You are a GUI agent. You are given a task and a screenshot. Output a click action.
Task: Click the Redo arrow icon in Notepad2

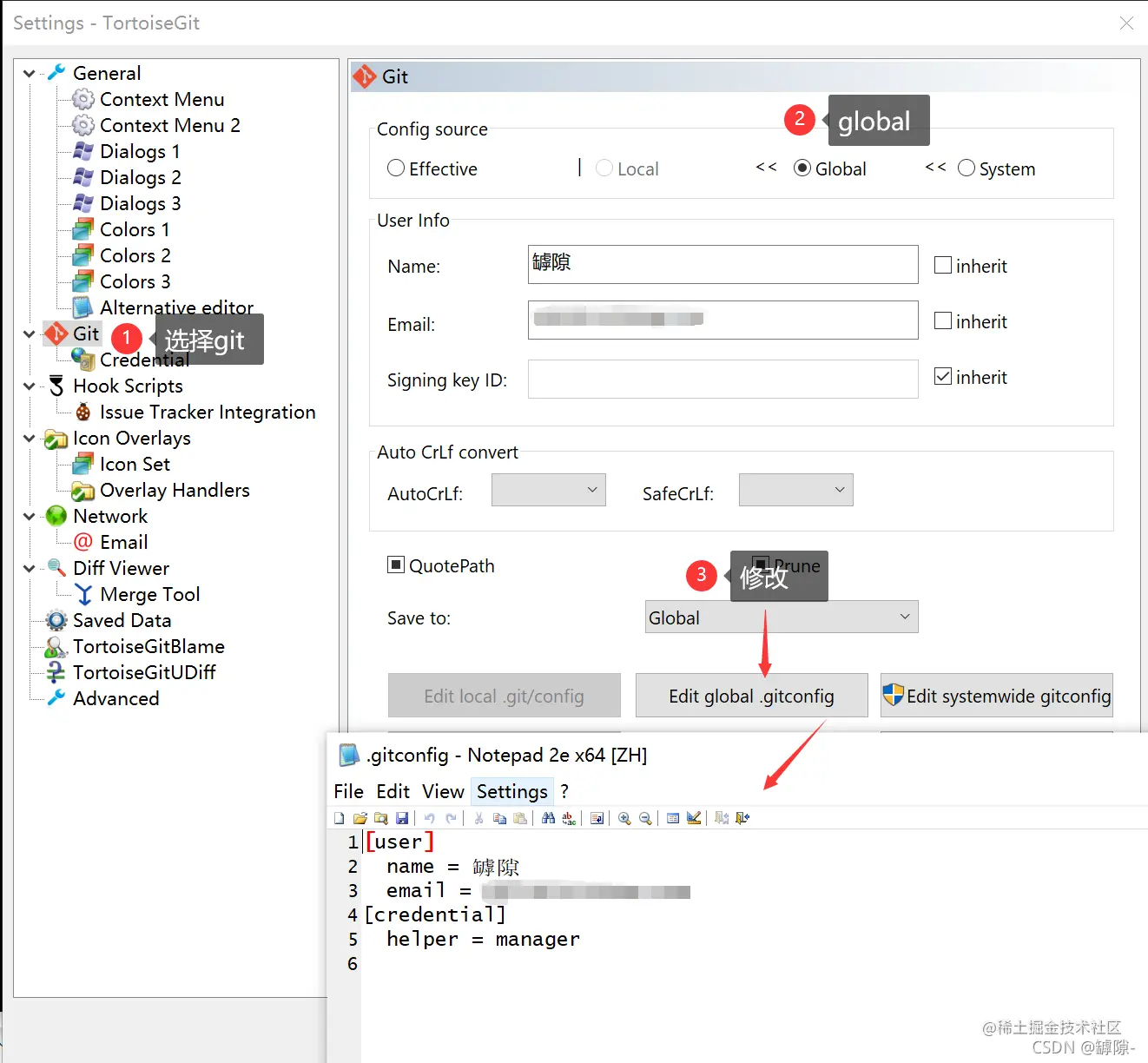(x=451, y=818)
